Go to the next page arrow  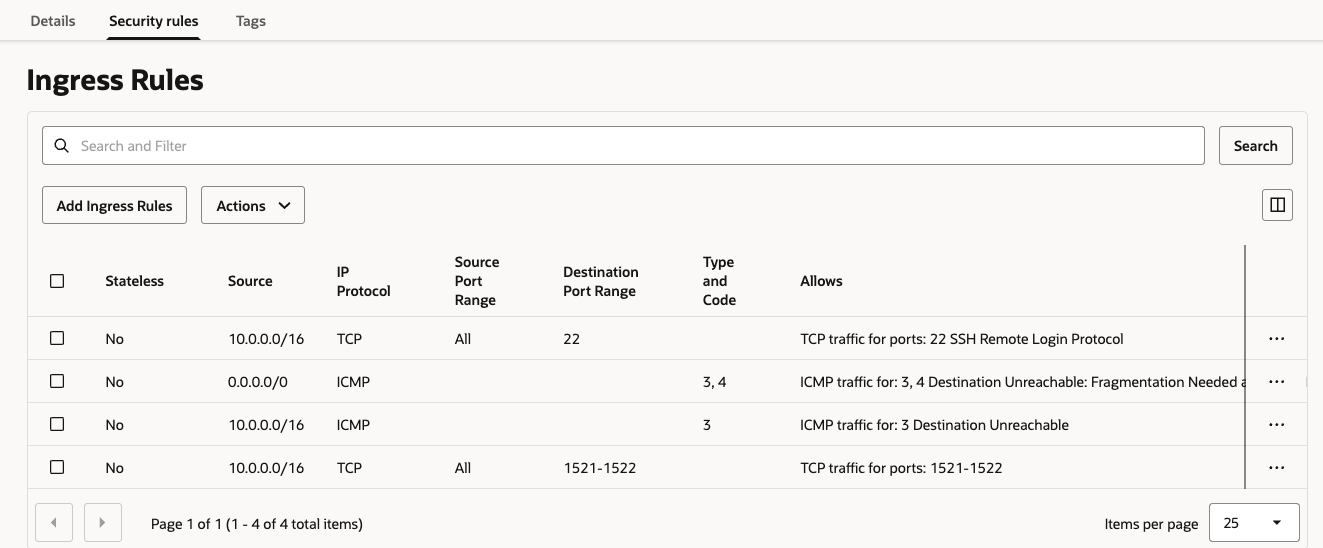click(x=103, y=523)
